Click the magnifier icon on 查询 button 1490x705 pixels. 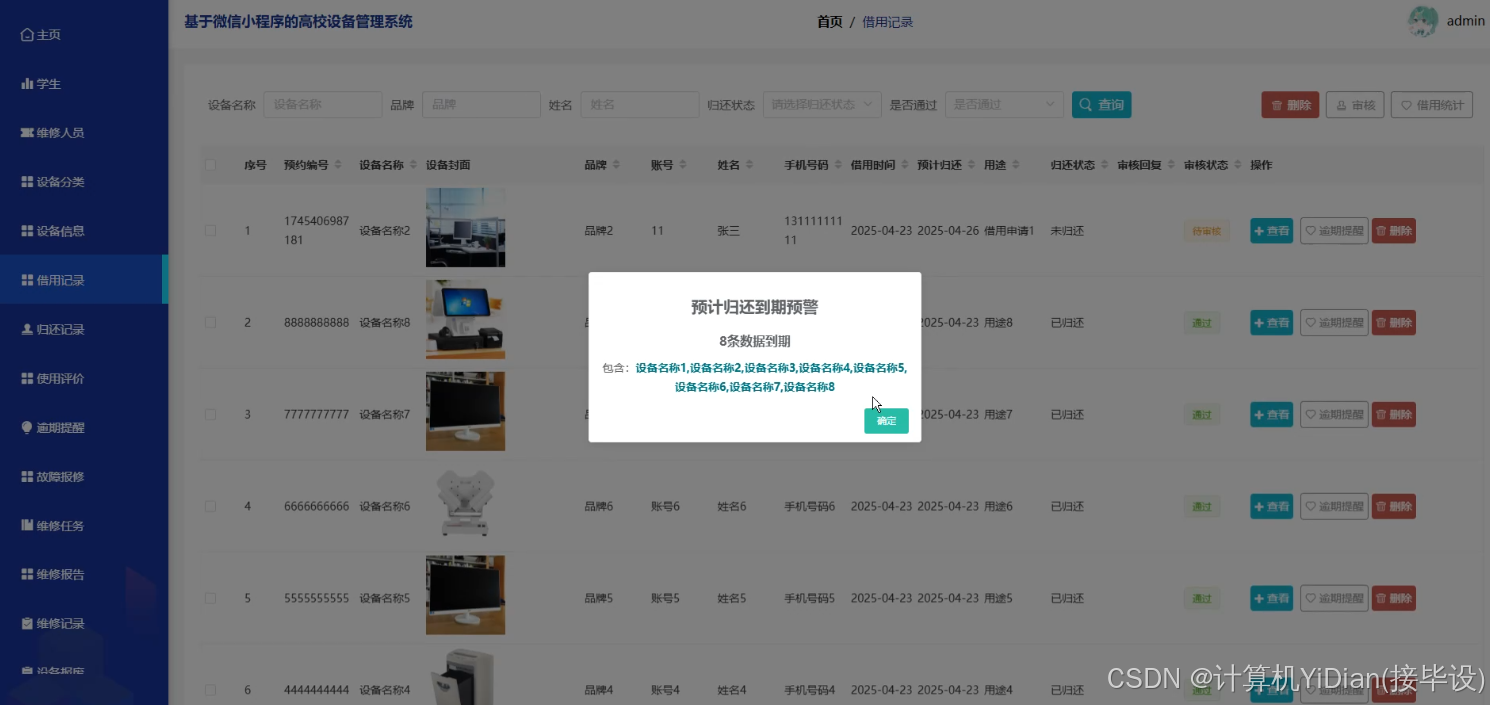(x=1085, y=104)
